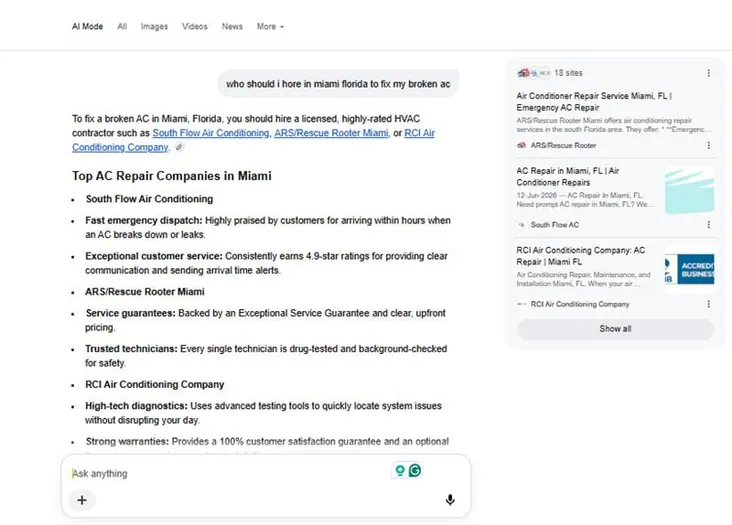This screenshot has width=732, height=525.
Task: Click the High-tech diagnostics bullet text
Action: 263,413
